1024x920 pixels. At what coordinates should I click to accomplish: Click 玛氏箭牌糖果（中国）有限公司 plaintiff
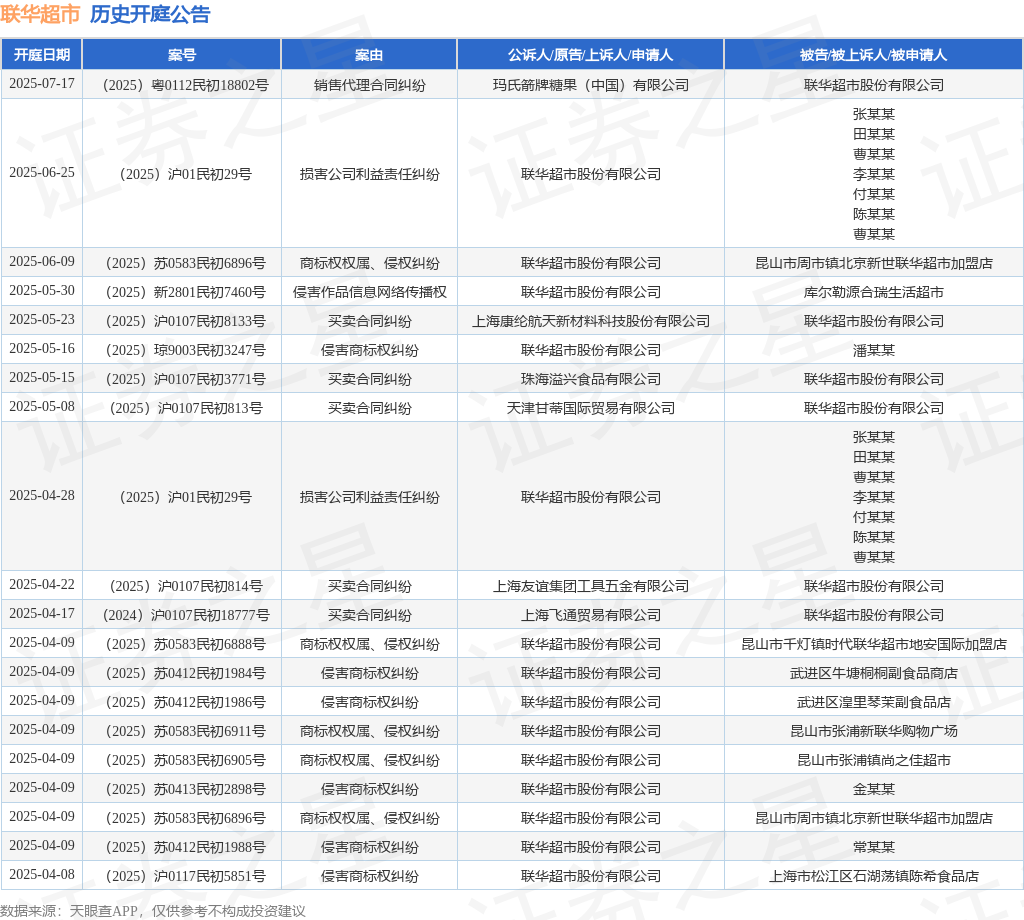tap(590, 86)
